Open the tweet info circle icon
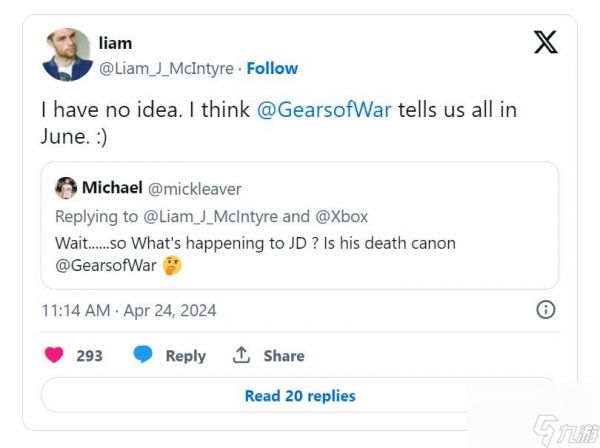This screenshot has height=448, width=600. [546, 310]
